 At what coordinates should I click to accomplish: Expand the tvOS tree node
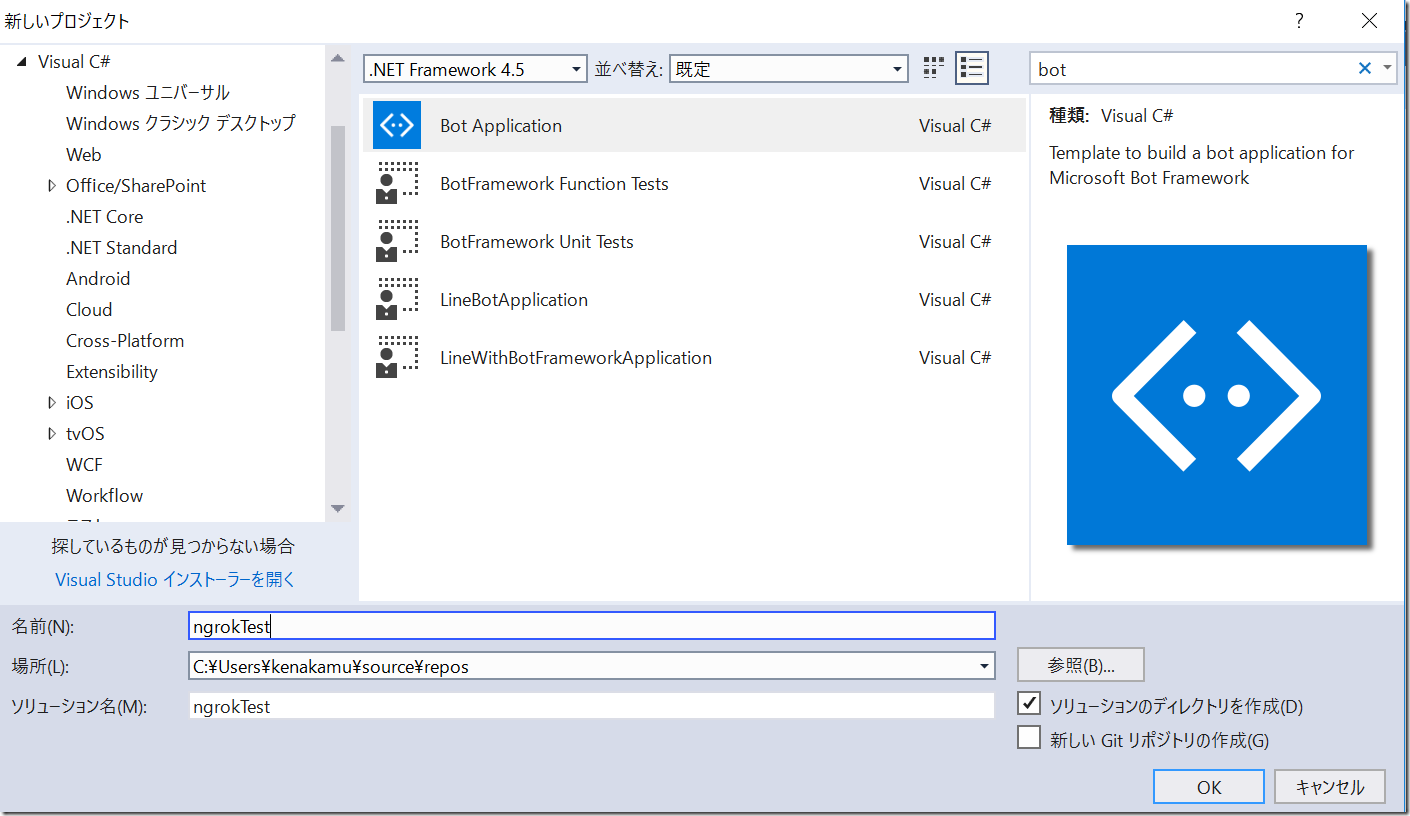(52, 434)
